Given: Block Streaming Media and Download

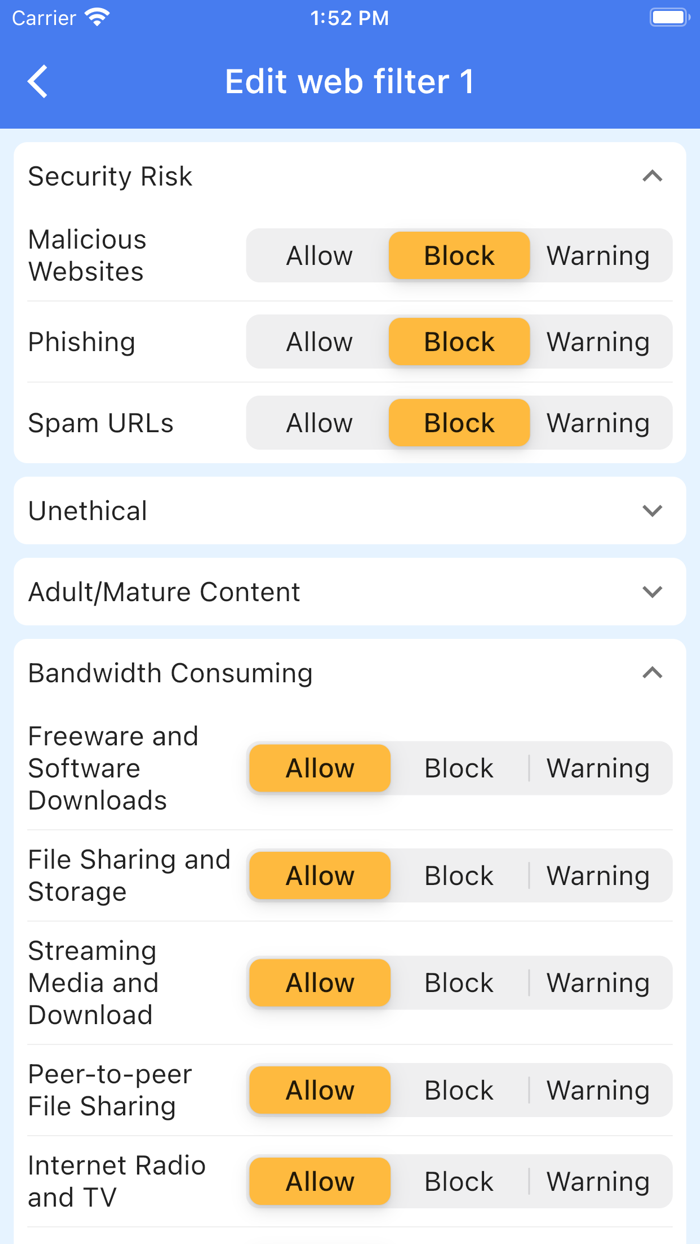Looking at the screenshot, I should [458, 982].
